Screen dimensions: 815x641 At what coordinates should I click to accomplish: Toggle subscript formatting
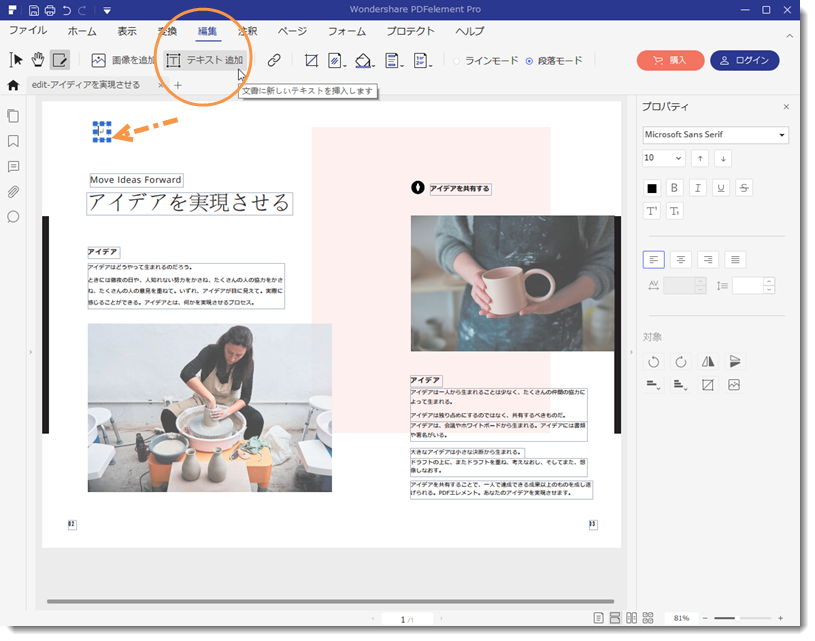coord(674,211)
